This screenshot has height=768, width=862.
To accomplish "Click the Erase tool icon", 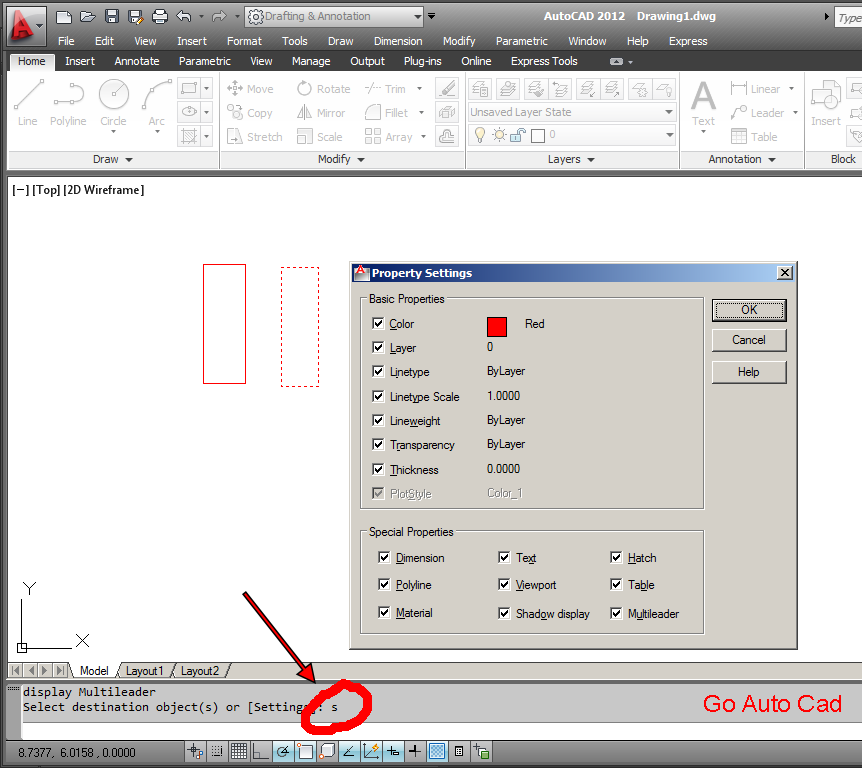I will (447, 89).
